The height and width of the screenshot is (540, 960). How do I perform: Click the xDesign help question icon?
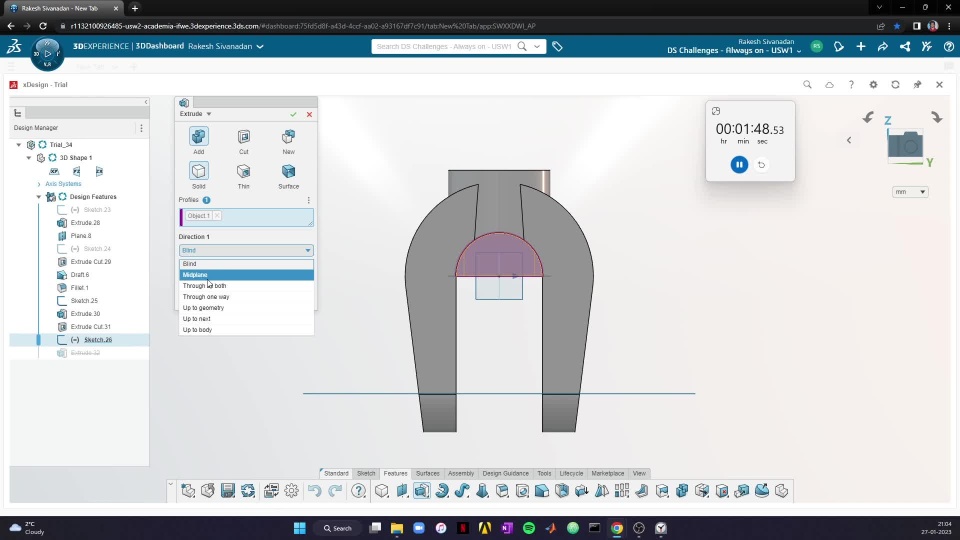click(851, 84)
